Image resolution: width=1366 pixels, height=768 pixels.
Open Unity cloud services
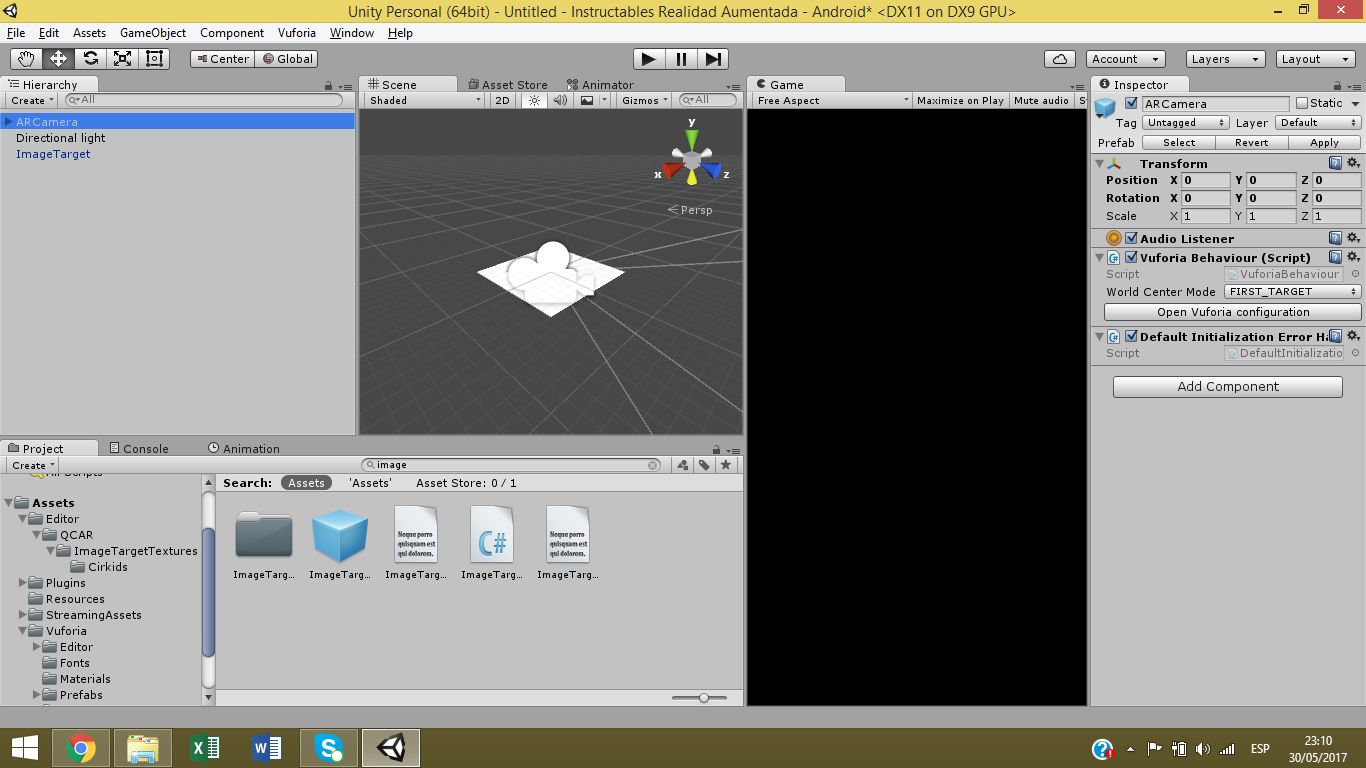(x=1060, y=59)
